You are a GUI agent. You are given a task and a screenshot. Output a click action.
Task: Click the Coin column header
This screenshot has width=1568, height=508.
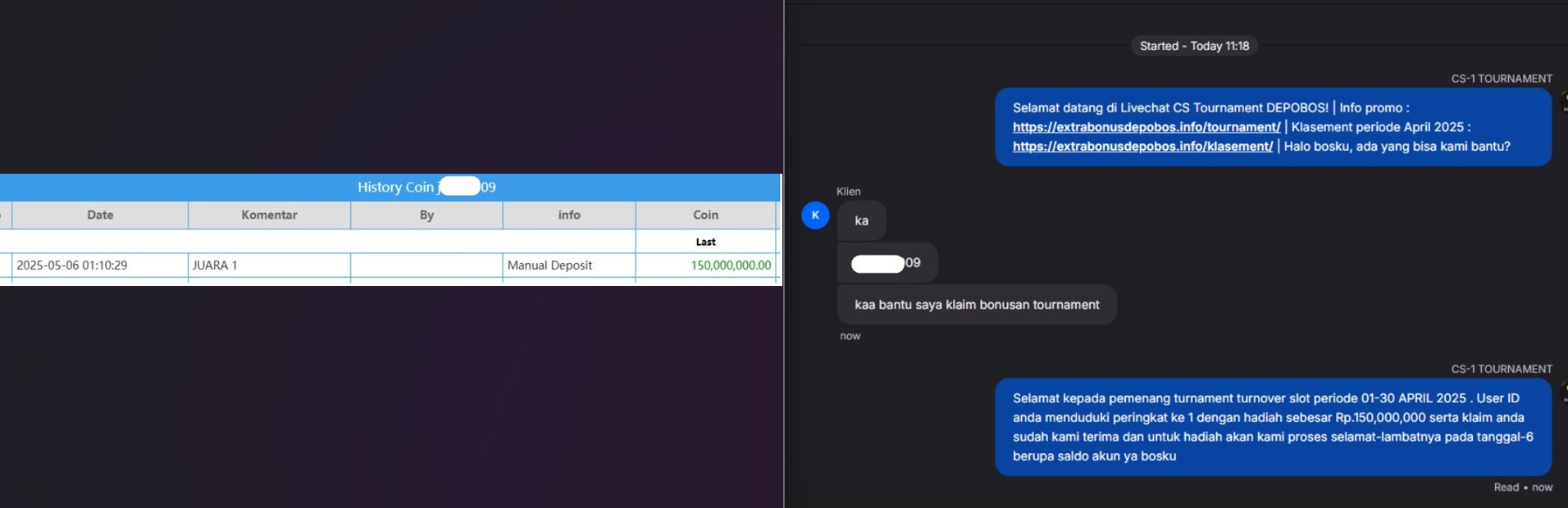coord(705,215)
